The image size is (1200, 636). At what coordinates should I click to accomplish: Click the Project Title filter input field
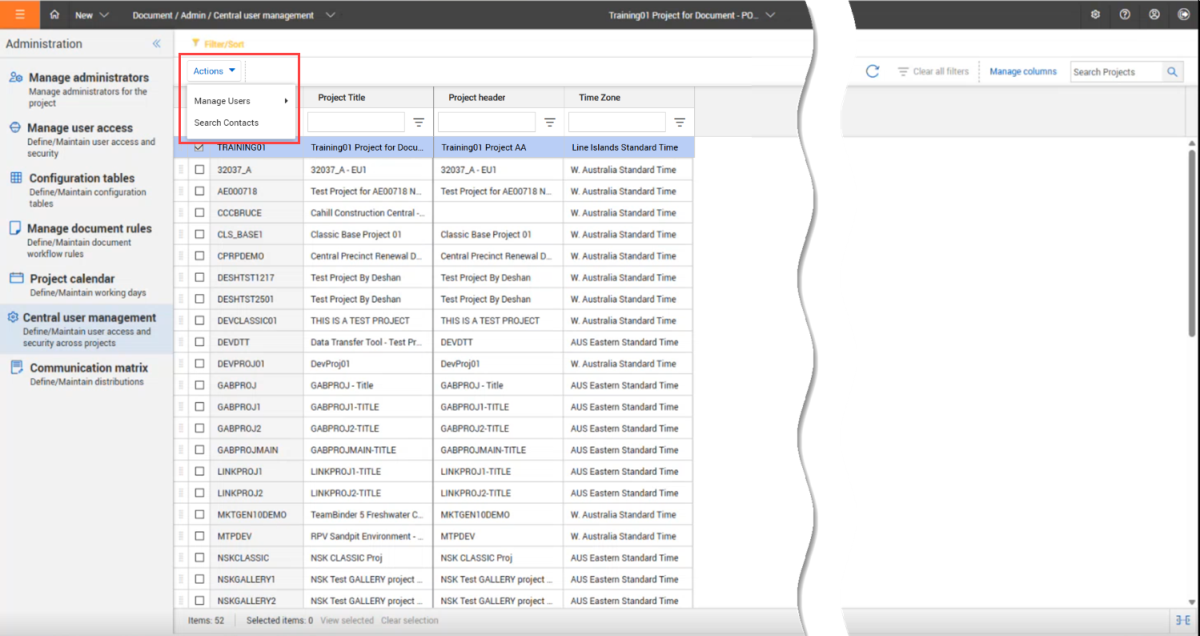pos(355,122)
